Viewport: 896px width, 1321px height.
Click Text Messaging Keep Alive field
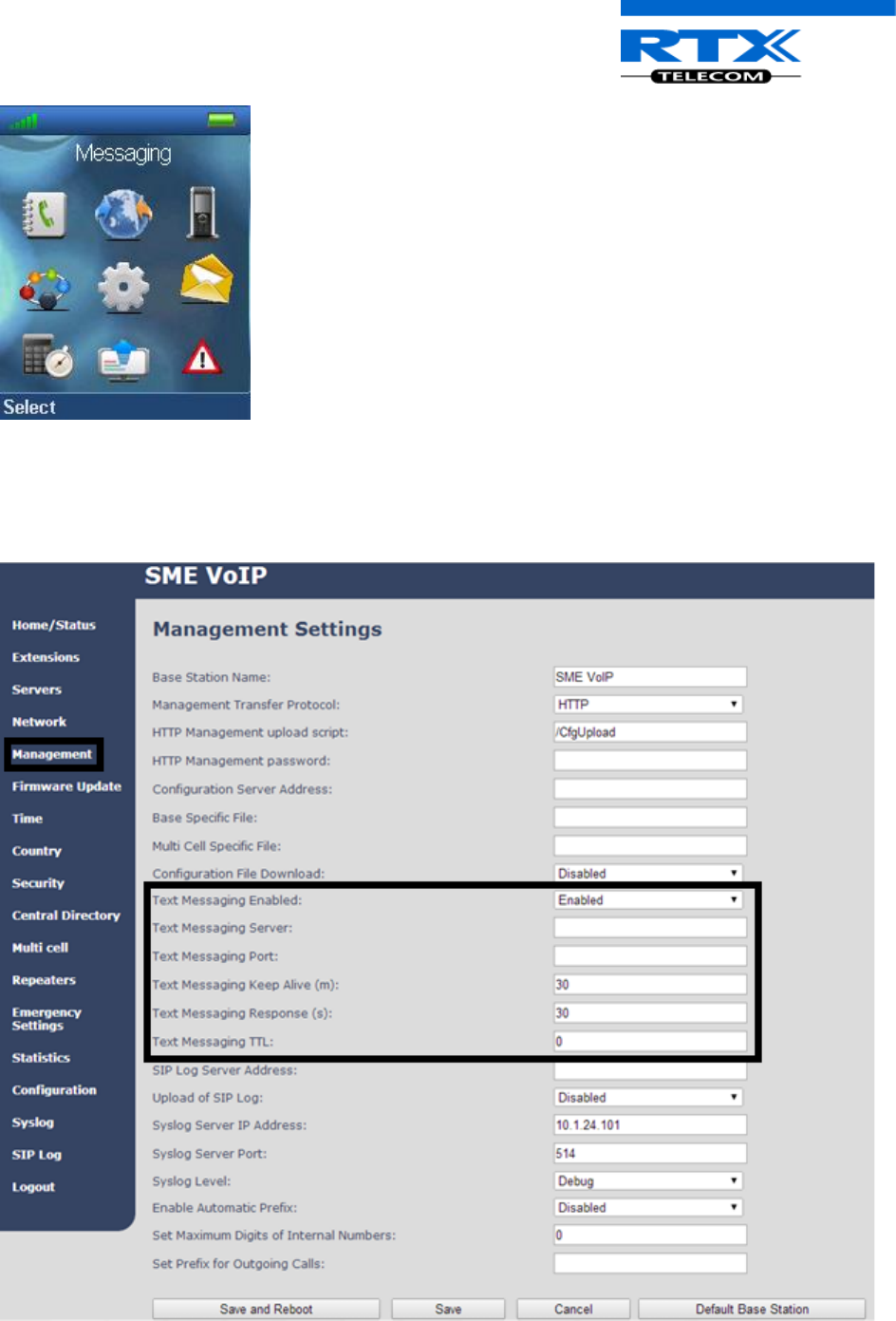pyautogui.click(x=650, y=985)
